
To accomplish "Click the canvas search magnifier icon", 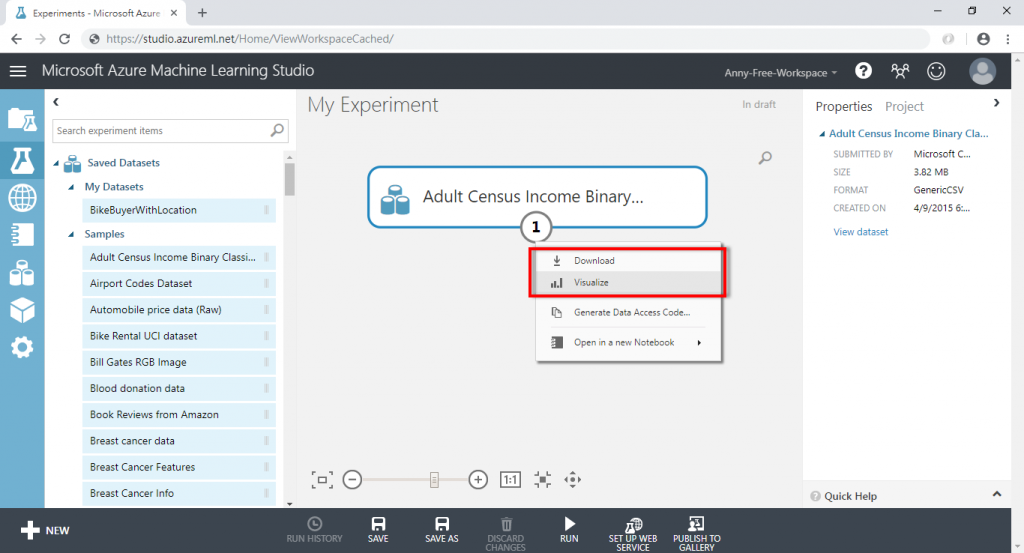I will (x=765, y=158).
